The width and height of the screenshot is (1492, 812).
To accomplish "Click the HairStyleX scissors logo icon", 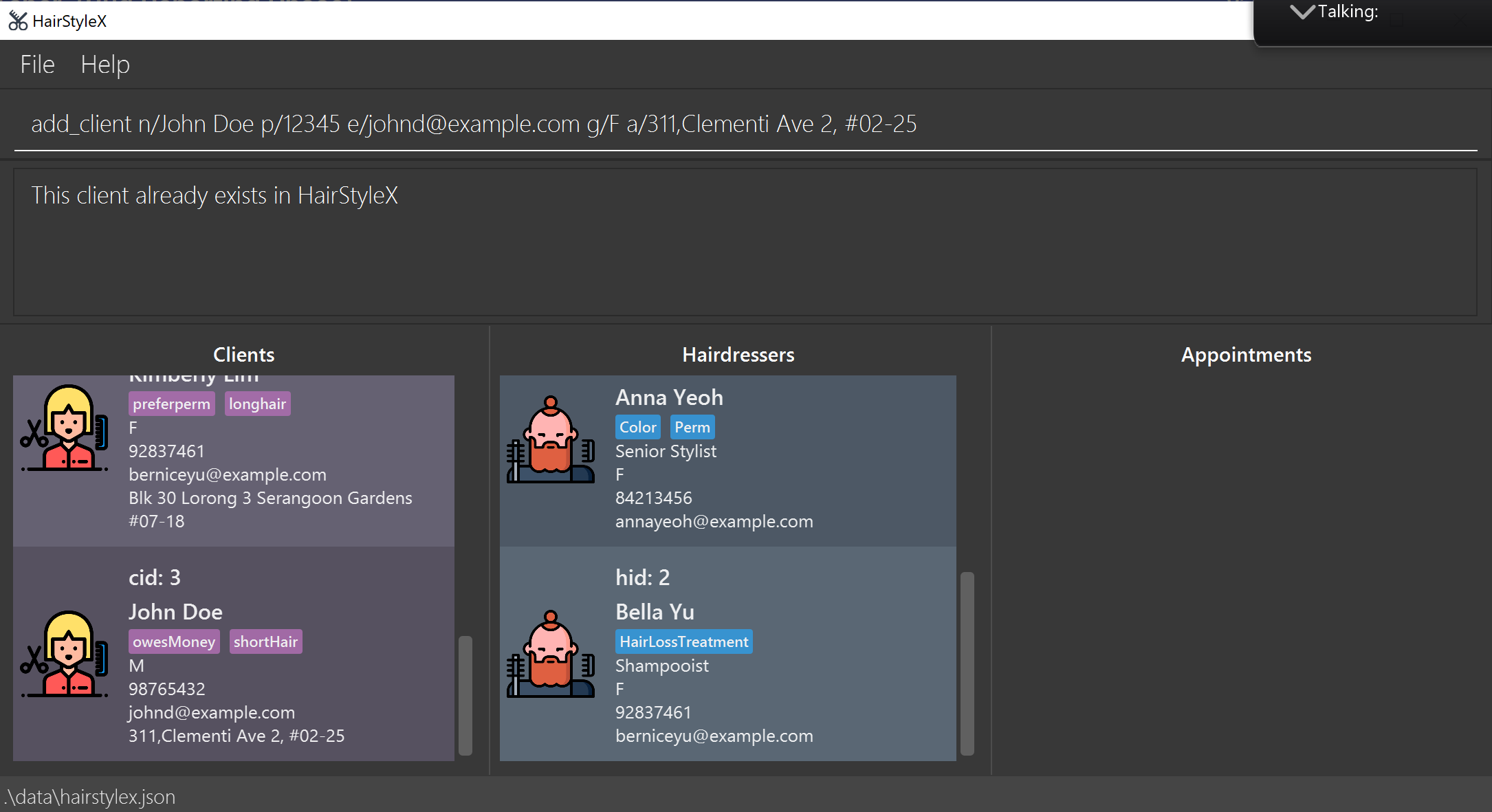I will point(18,21).
